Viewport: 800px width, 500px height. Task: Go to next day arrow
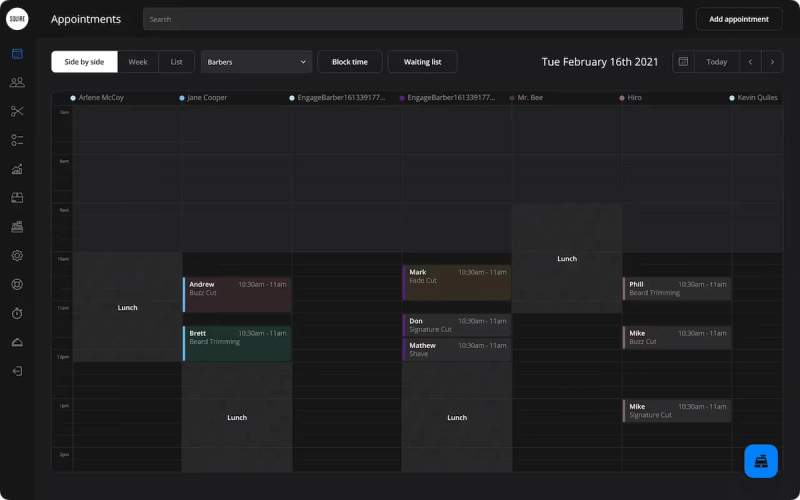(772, 62)
